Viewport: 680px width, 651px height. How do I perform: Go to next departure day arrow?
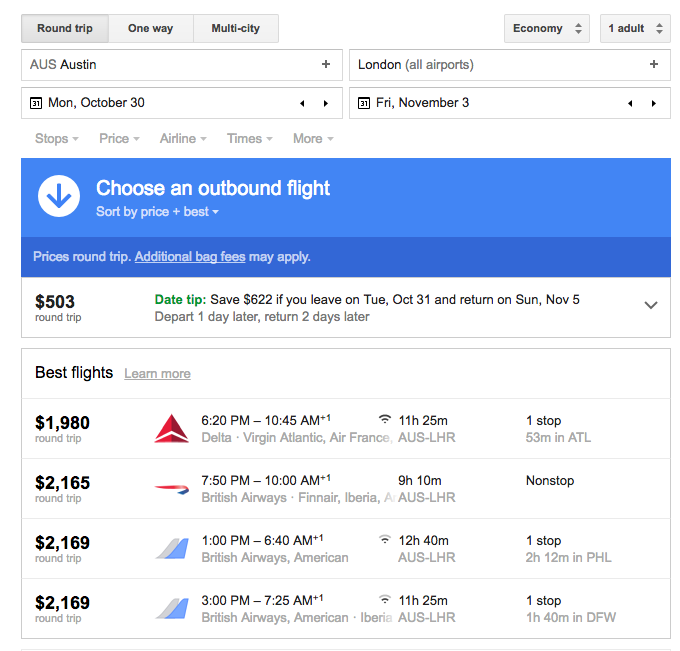pos(326,103)
